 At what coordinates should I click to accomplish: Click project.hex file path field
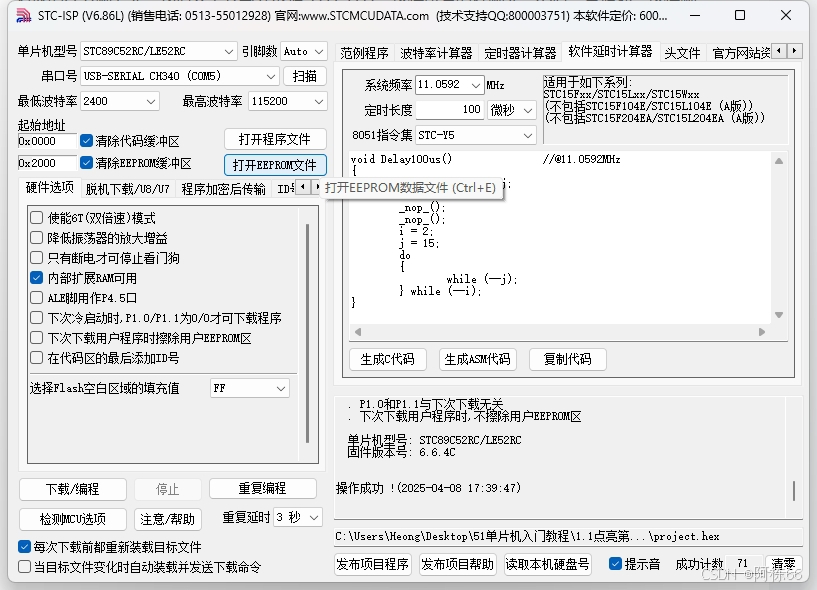[568, 536]
